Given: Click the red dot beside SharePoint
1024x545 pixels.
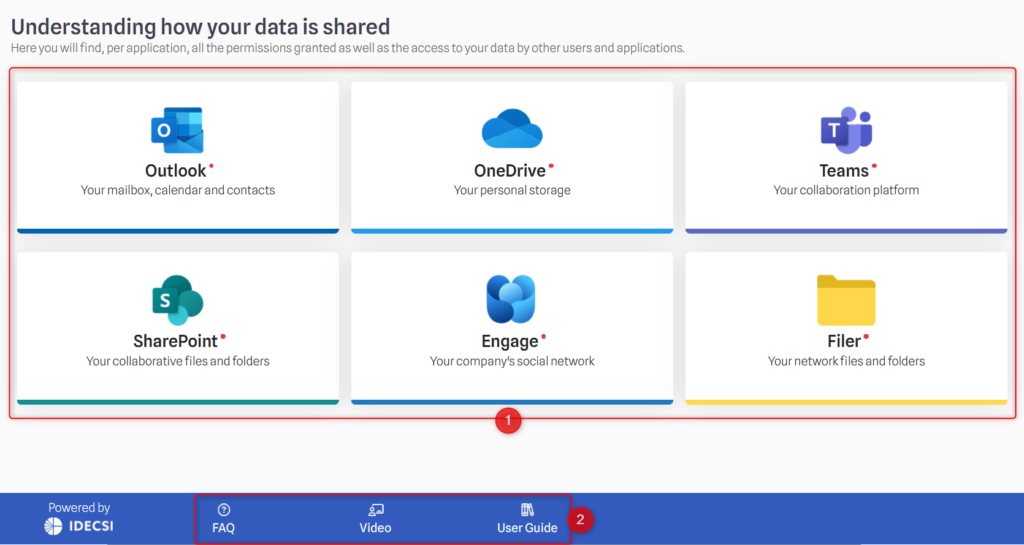Looking at the screenshot, I should point(223,337).
